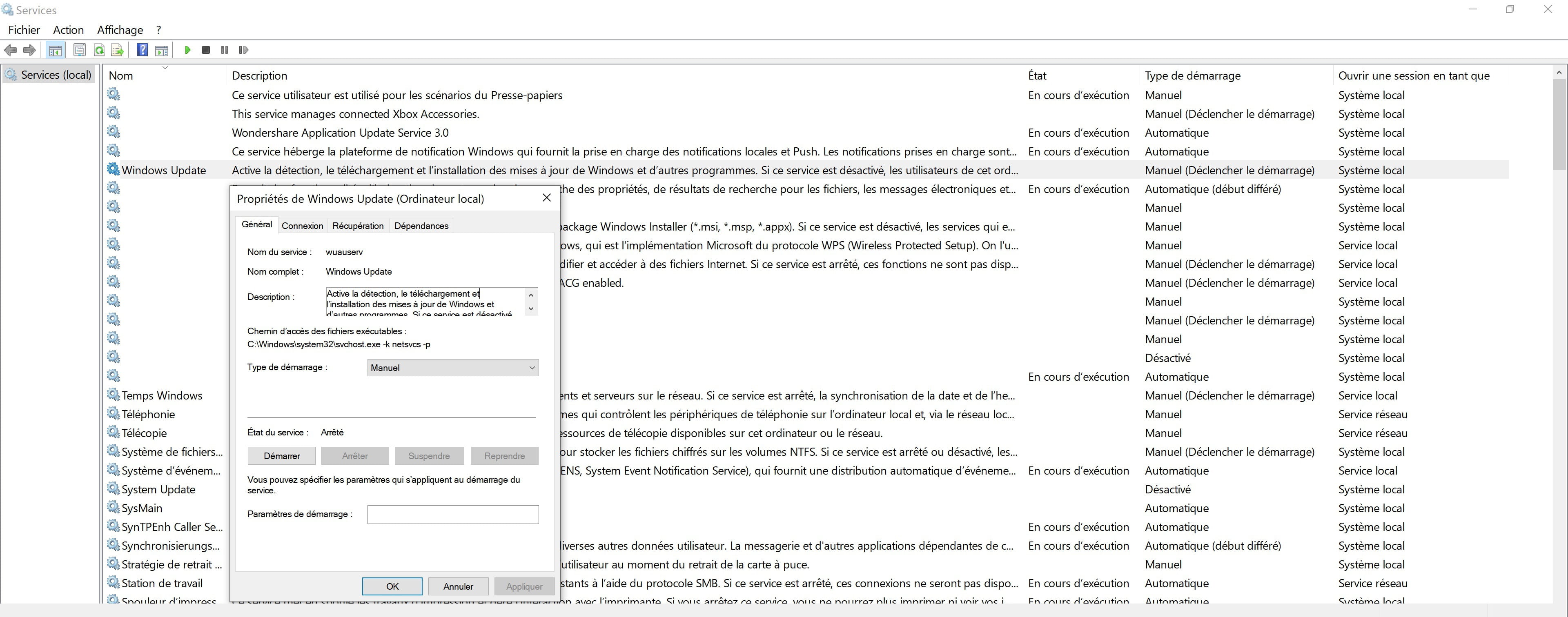
Task: Switch to the Dépendances tab
Action: pyautogui.click(x=421, y=226)
